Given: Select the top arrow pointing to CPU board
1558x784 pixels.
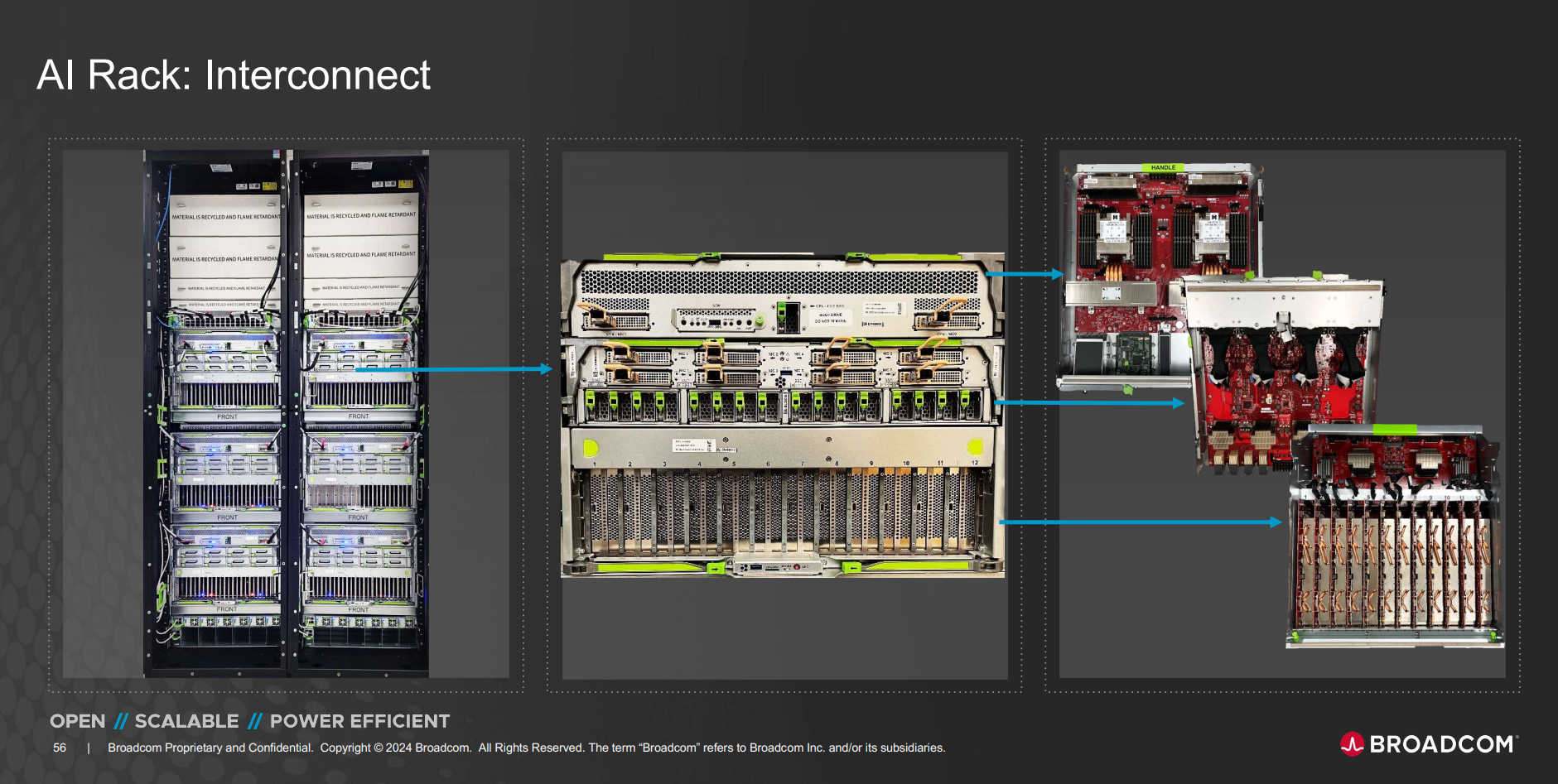Looking at the screenshot, I should (1024, 274).
